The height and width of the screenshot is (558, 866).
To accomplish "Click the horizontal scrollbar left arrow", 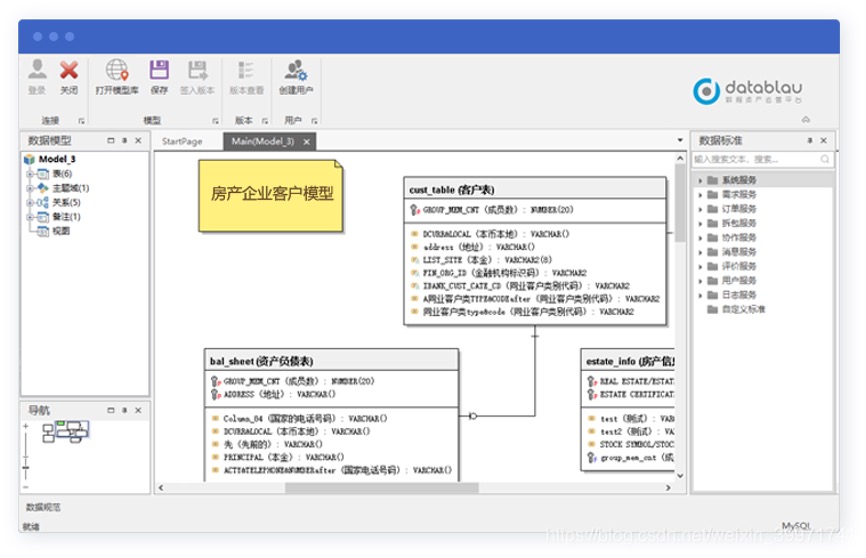I will [x=161, y=488].
